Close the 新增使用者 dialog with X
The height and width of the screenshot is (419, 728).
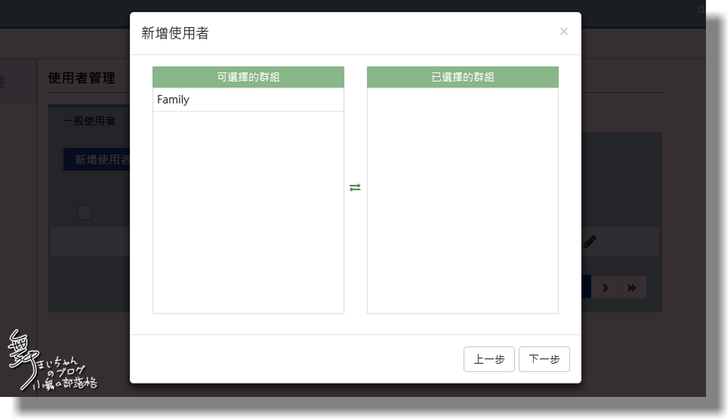click(564, 32)
